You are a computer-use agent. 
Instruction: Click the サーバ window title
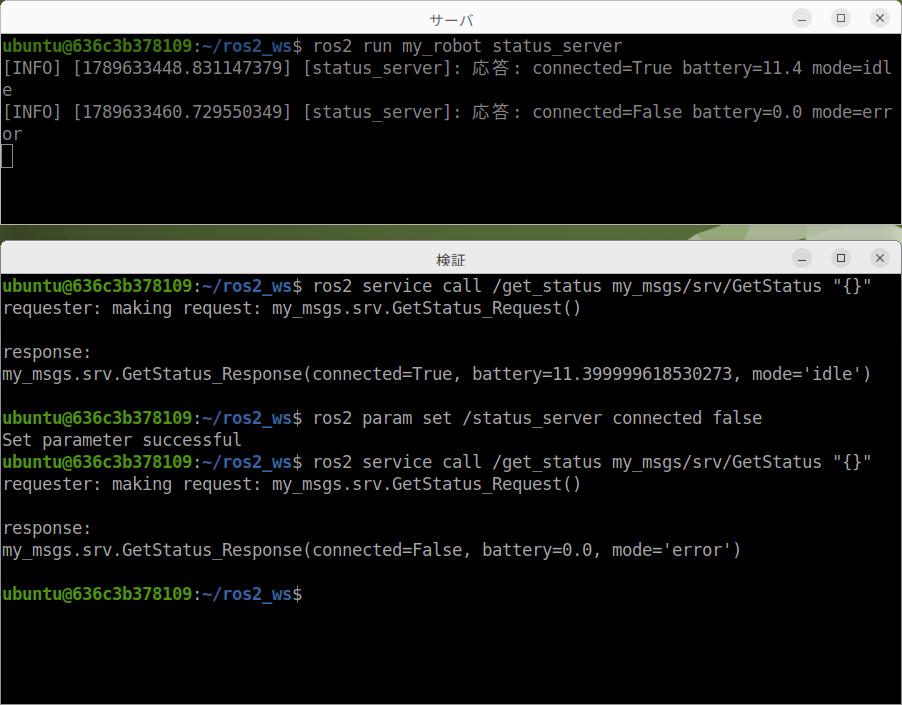(451, 21)
